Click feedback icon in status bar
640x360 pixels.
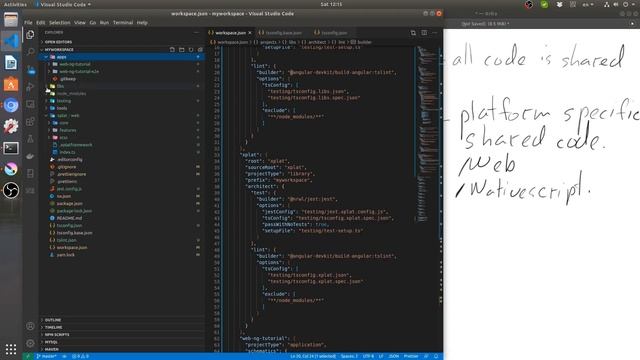point(426,356)
